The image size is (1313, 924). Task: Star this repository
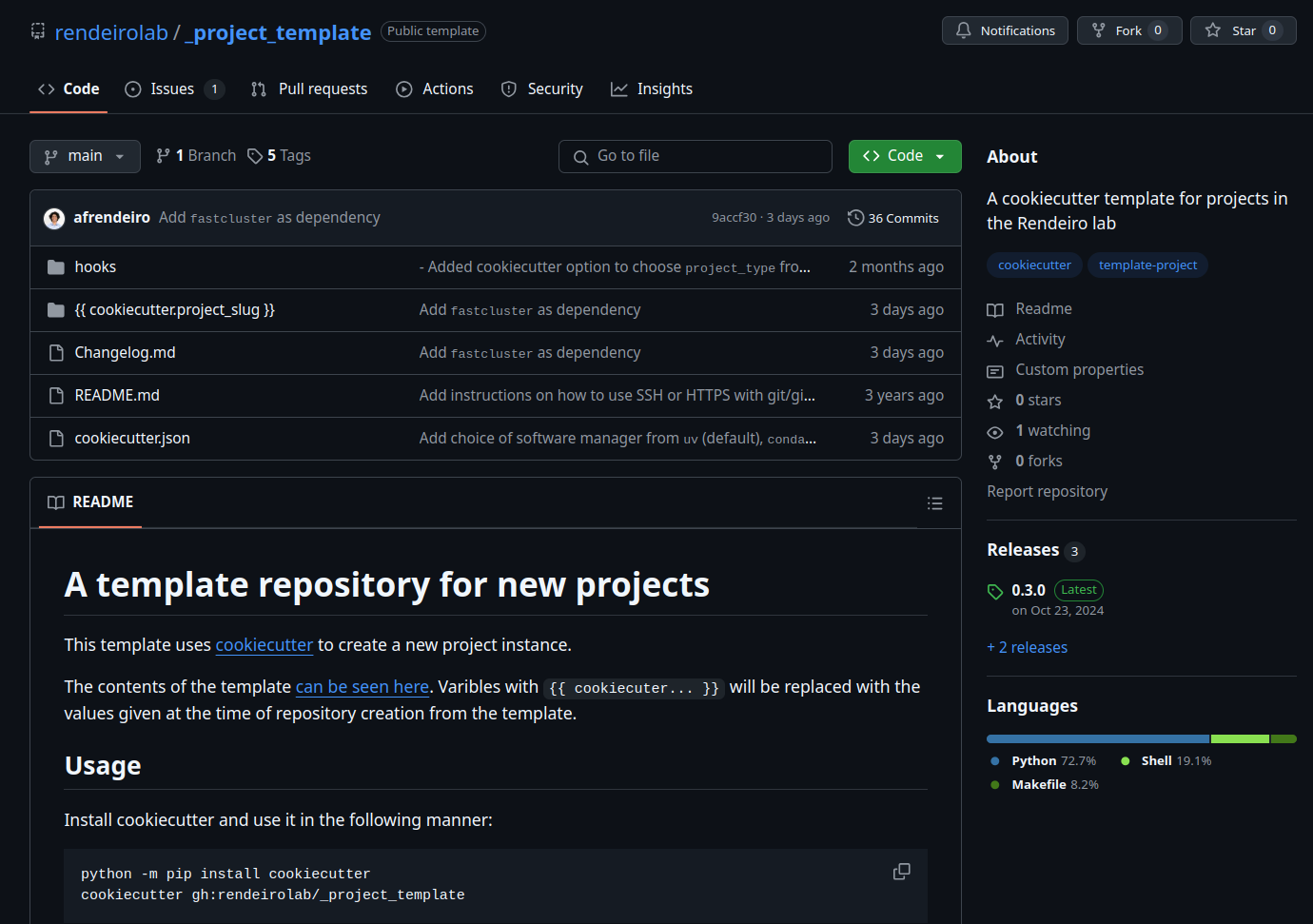click(1243, 30)
